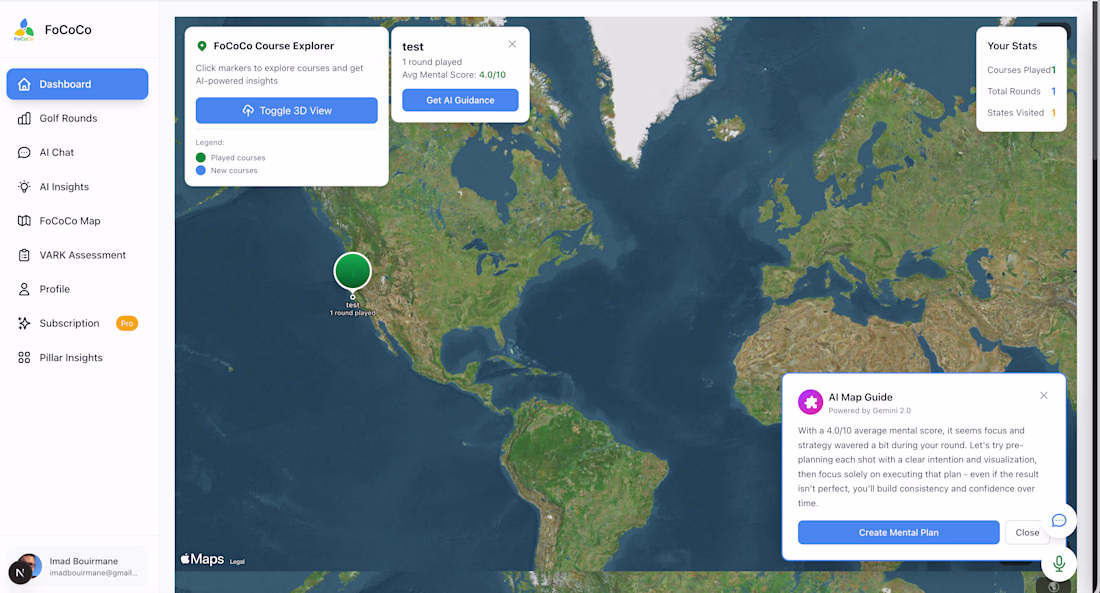Click Get AI Guidance button
This screenshot has height=593, width=1100.
tap(460, 100)
